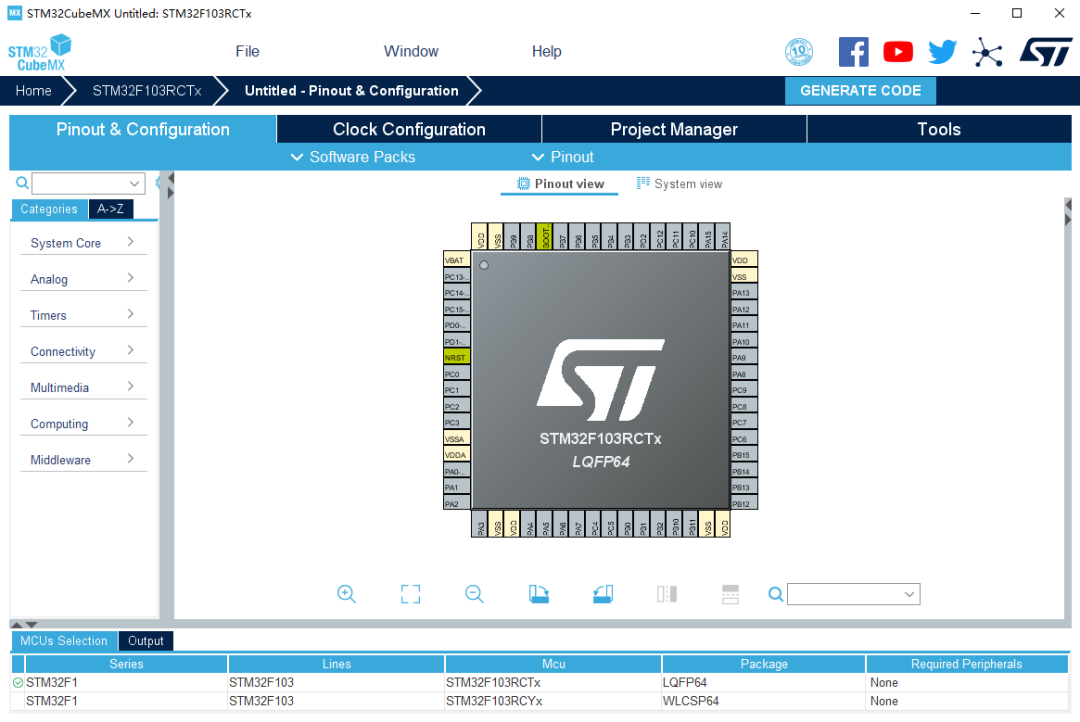
Task: Click the pin search magnifier icon
Action: click(x=776, y=594)
